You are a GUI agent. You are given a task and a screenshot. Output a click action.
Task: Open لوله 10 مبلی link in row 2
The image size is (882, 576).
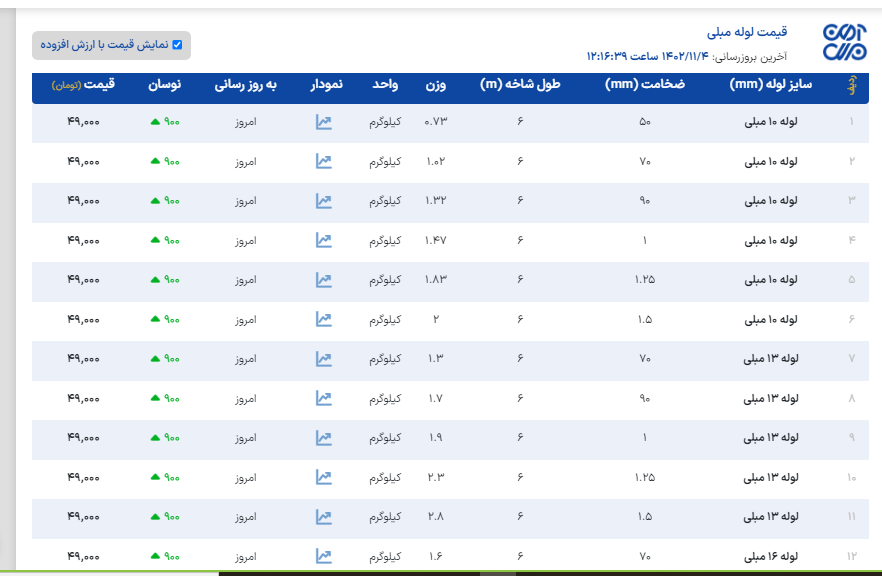pyautogui.click(x=772, y=161)
